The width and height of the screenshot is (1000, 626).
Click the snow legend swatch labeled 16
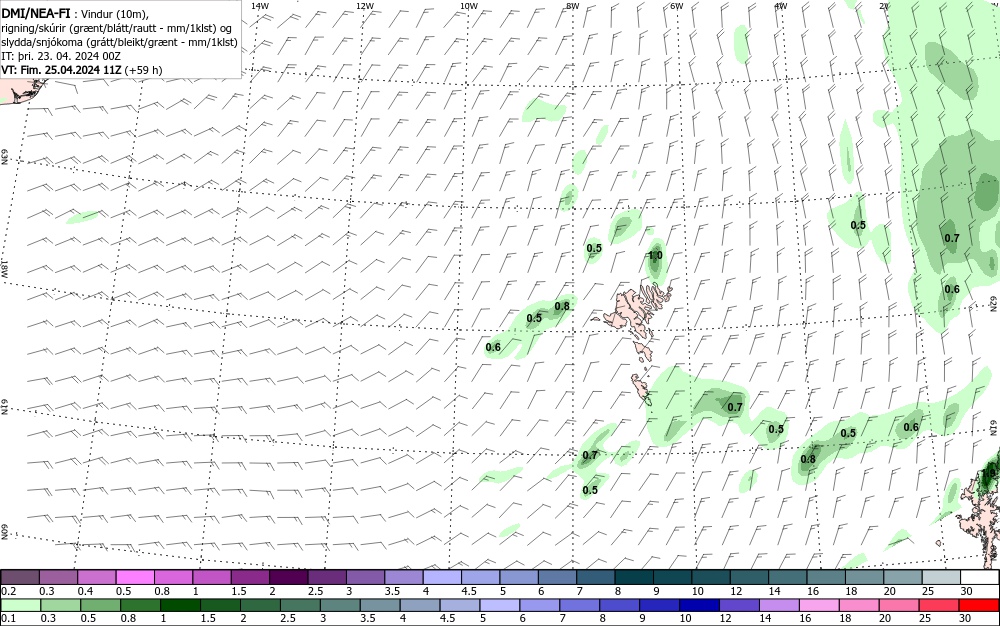[827, 577]
